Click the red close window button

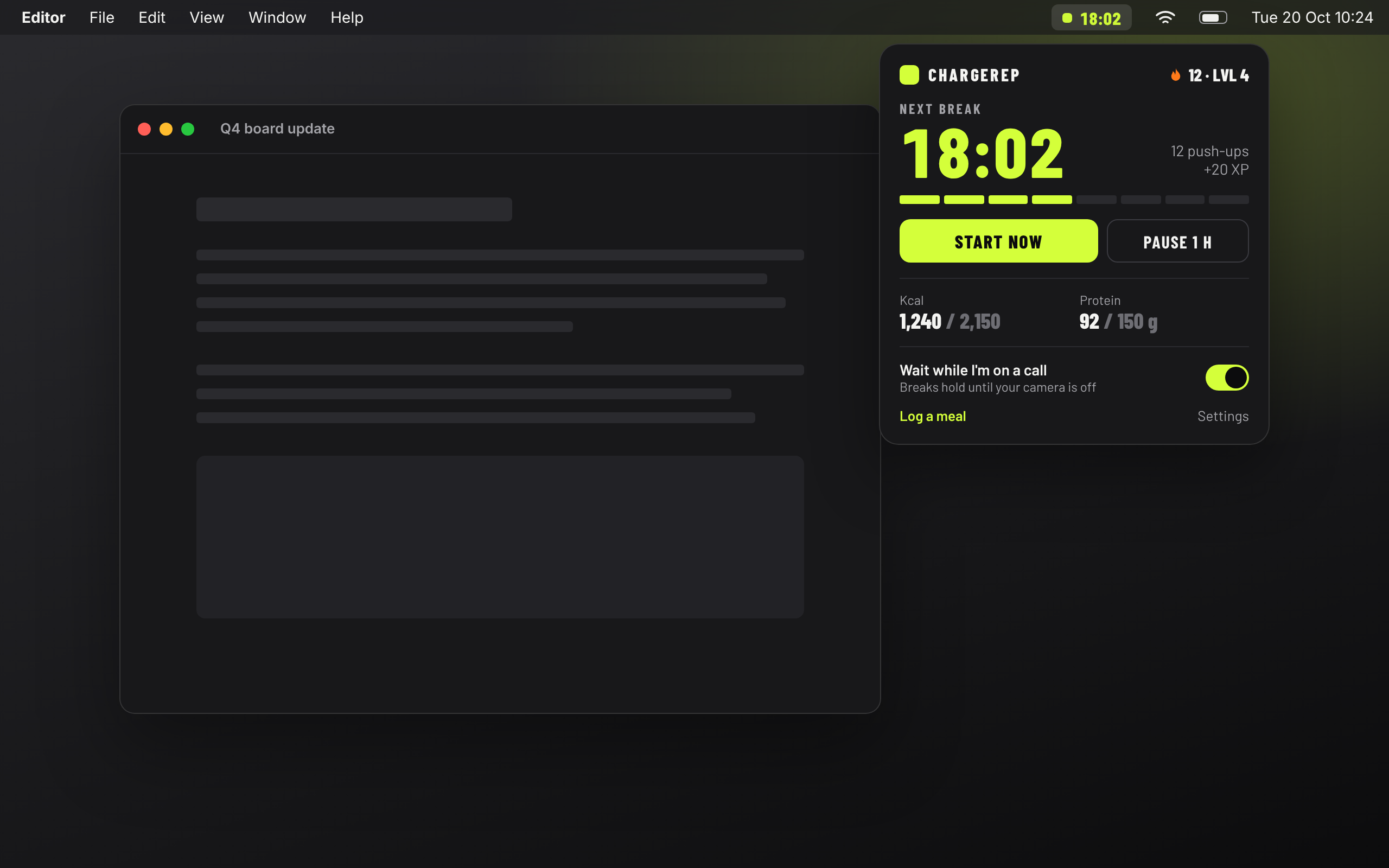tap(144, 129)
